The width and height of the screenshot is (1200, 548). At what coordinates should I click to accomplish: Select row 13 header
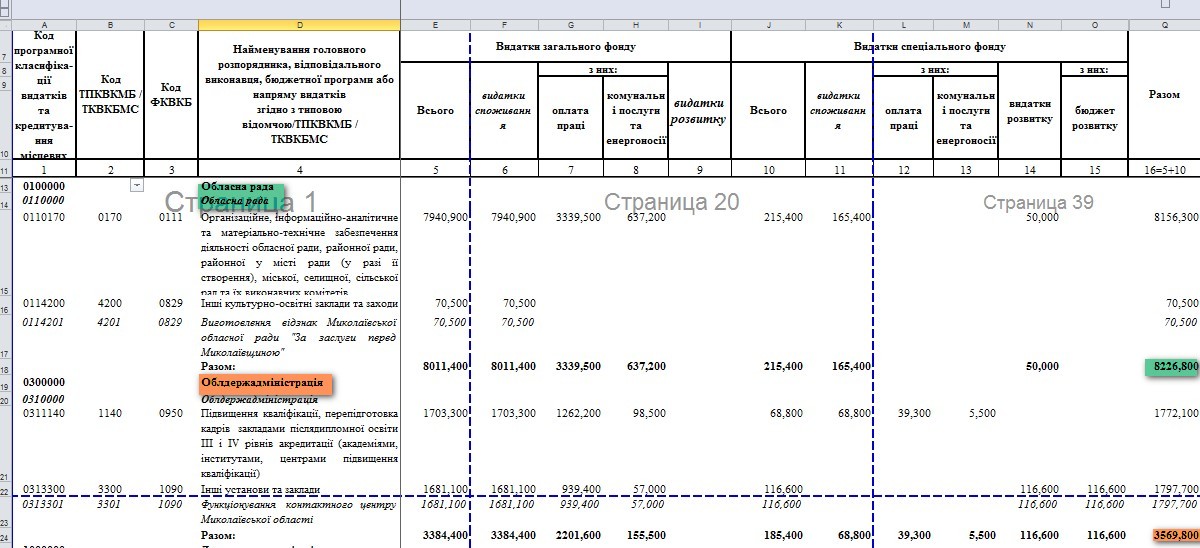(x=6, y=186)
